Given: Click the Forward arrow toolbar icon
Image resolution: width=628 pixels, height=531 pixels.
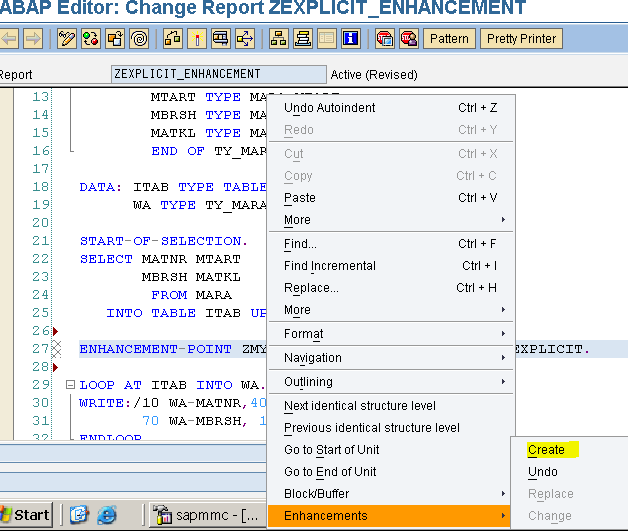Looking at the screenshot, I should point(33,39).
